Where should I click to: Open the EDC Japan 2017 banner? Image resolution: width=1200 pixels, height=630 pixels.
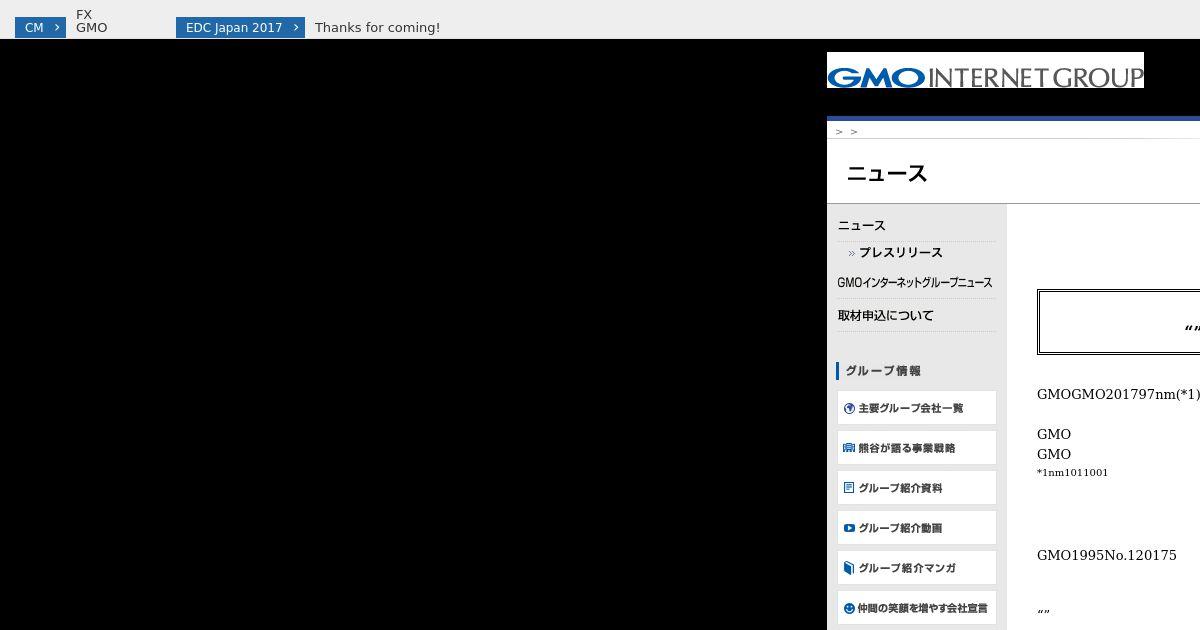coord(240,28)
